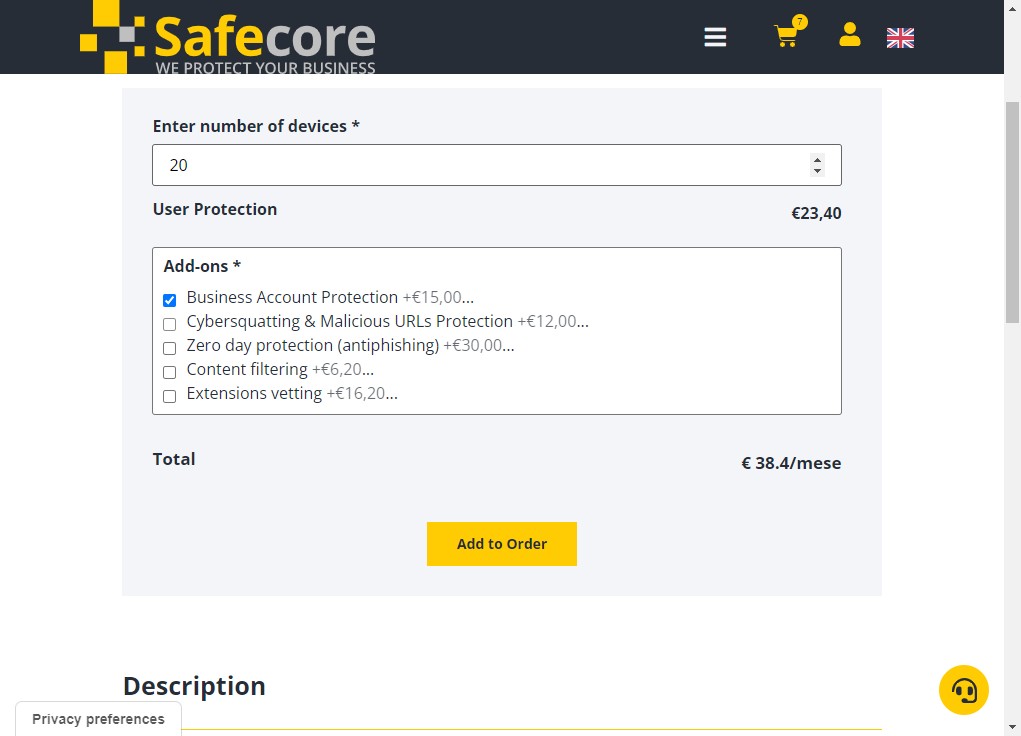
Task: Open the shopping cart icon
Action: (787, 36)
